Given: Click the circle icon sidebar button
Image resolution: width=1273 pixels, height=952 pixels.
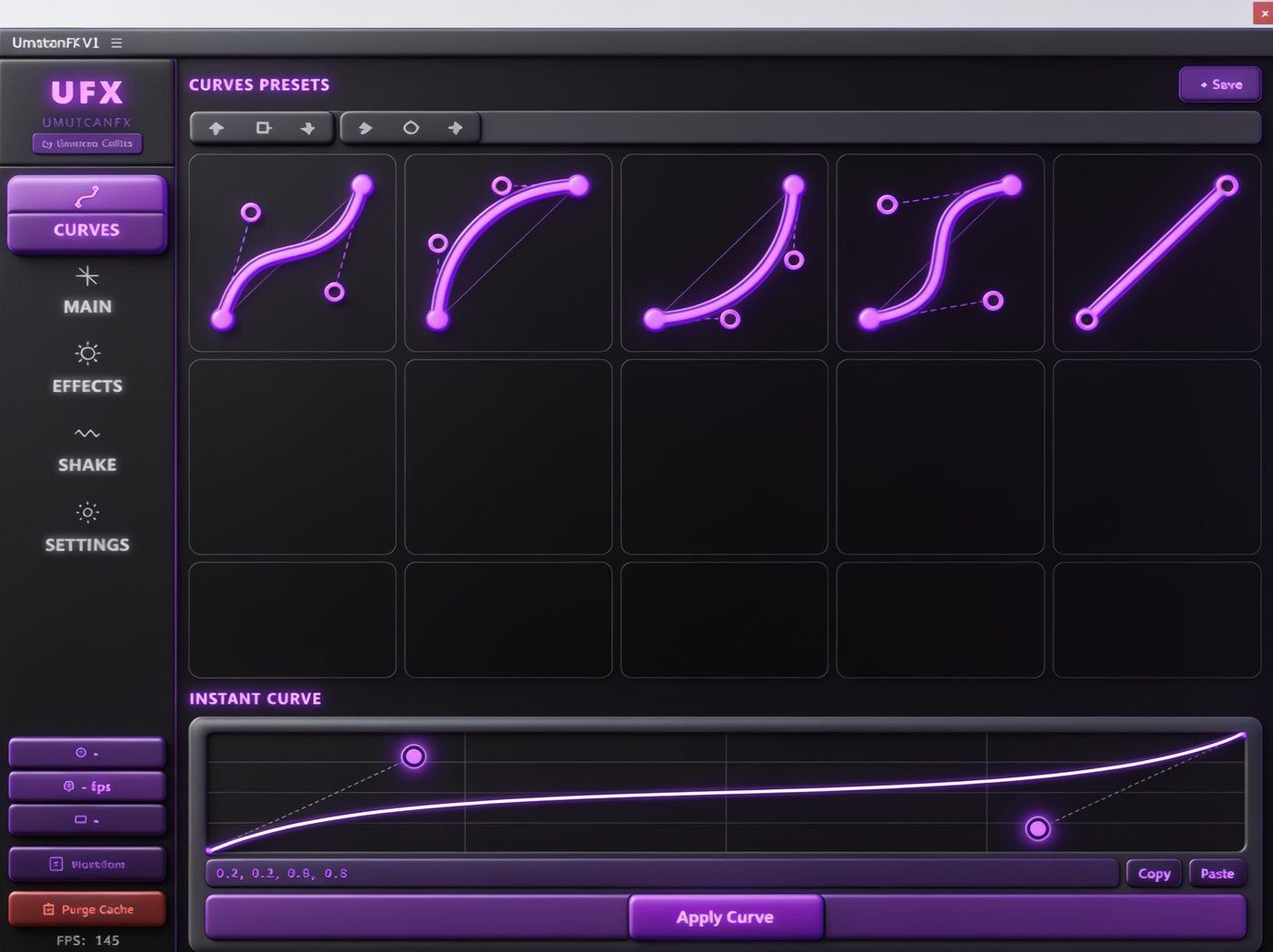Looking at the screenshot, I should tap(87, 753).
